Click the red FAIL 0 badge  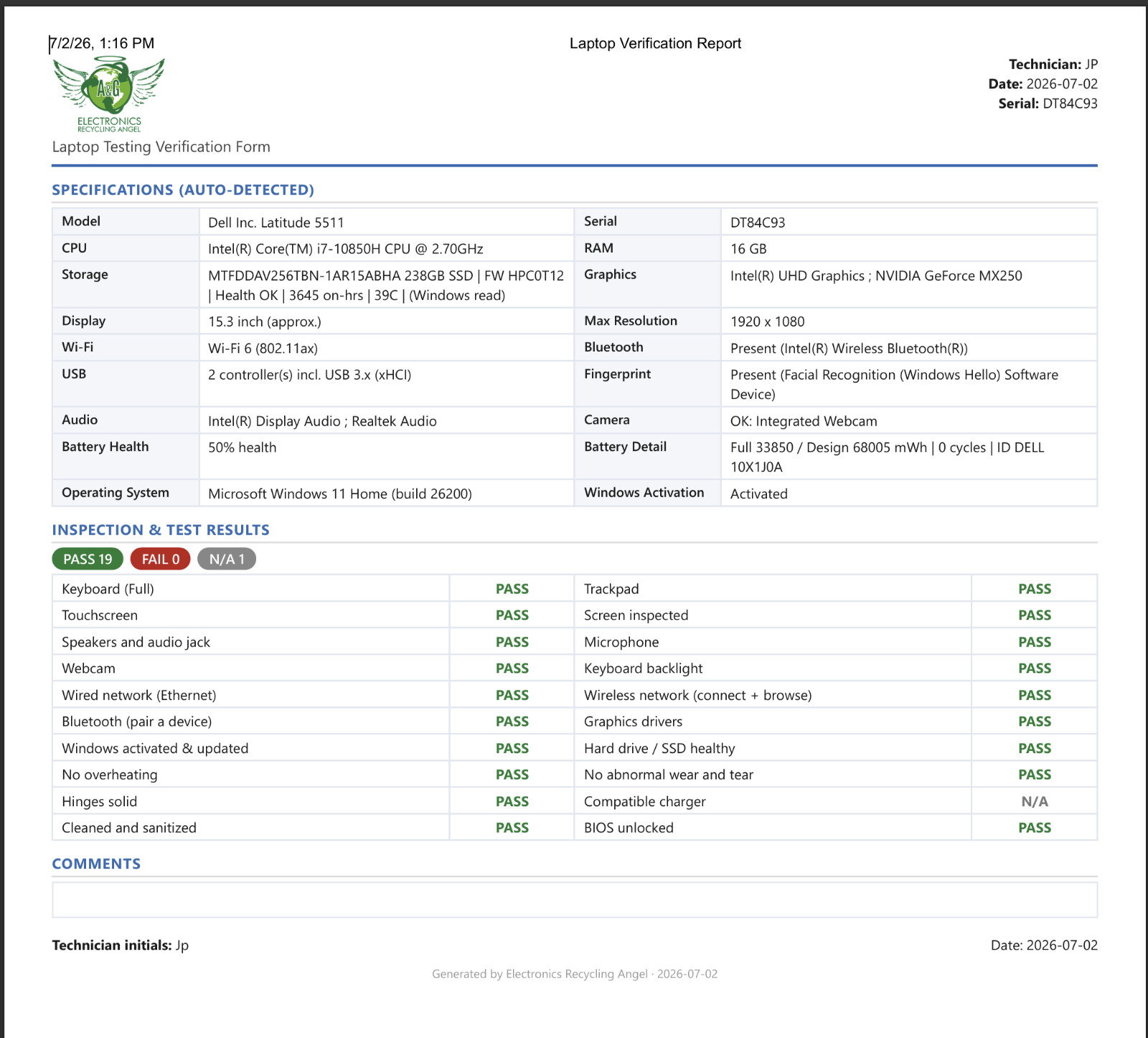(161, 559)
